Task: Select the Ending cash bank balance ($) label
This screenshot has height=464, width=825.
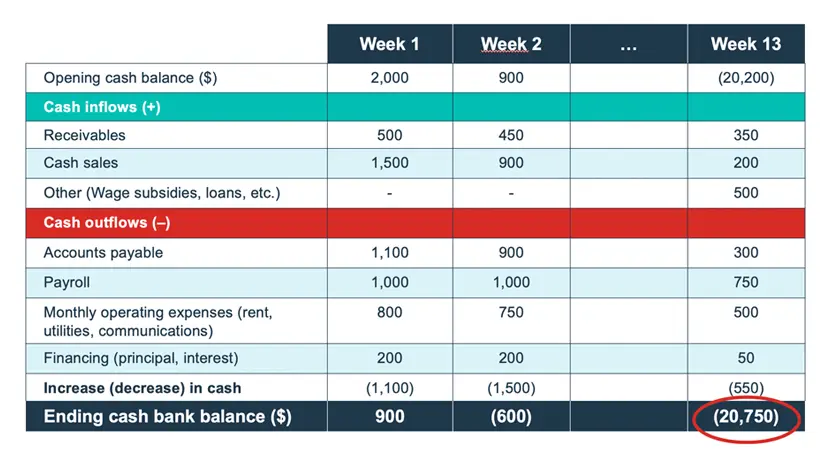Action: (167, 417)
